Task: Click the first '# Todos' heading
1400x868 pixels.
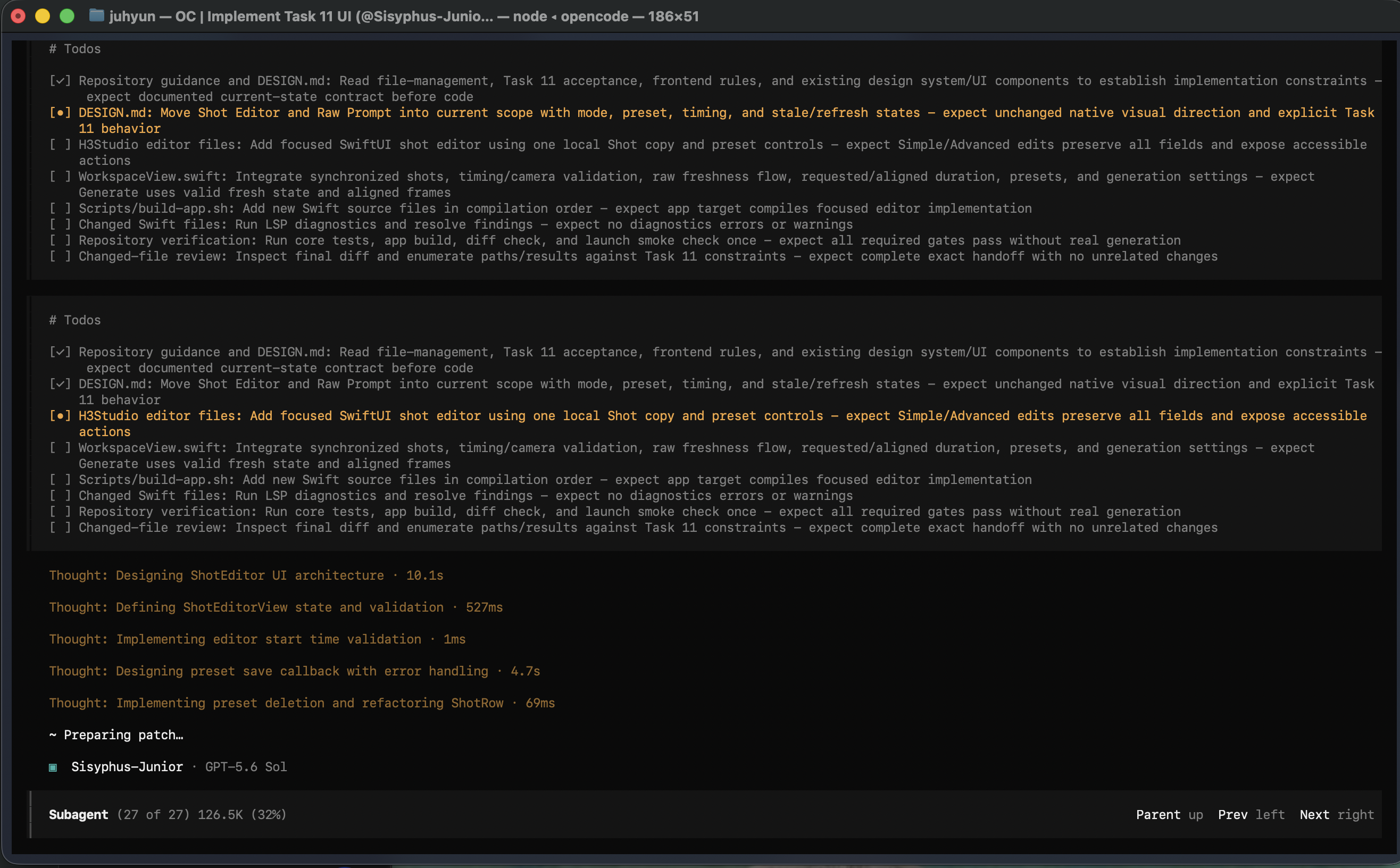Action: tap(74, 49)
